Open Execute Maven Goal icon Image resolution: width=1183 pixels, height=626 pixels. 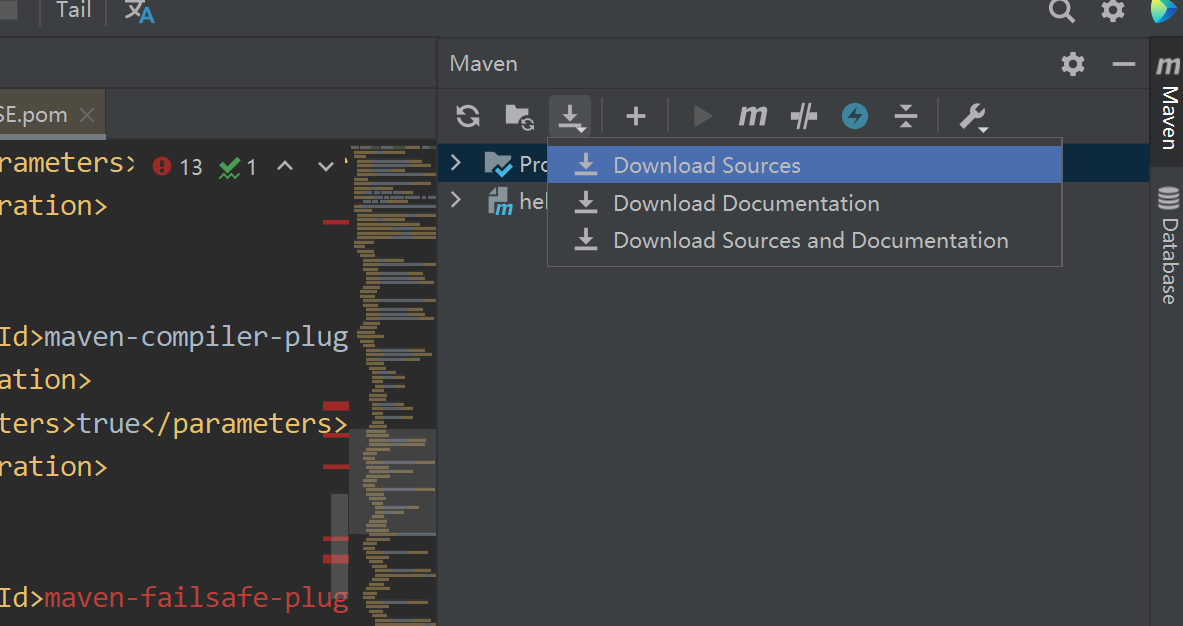pos(752,116)
